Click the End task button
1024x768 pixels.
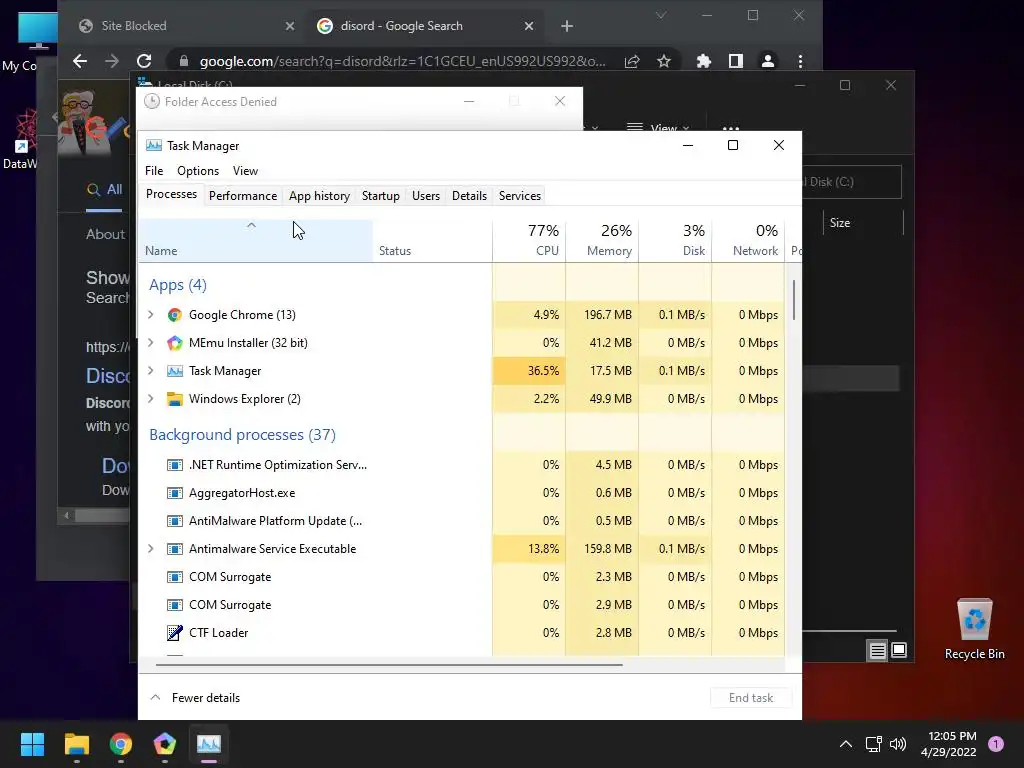751,698
